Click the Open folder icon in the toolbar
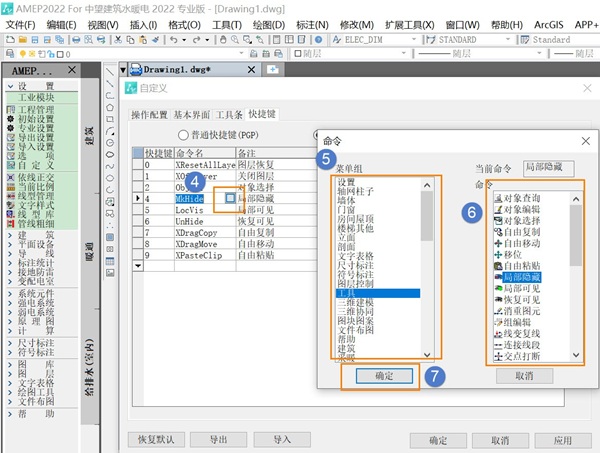This screenshot has width=600, height=453. pos(23,39)
